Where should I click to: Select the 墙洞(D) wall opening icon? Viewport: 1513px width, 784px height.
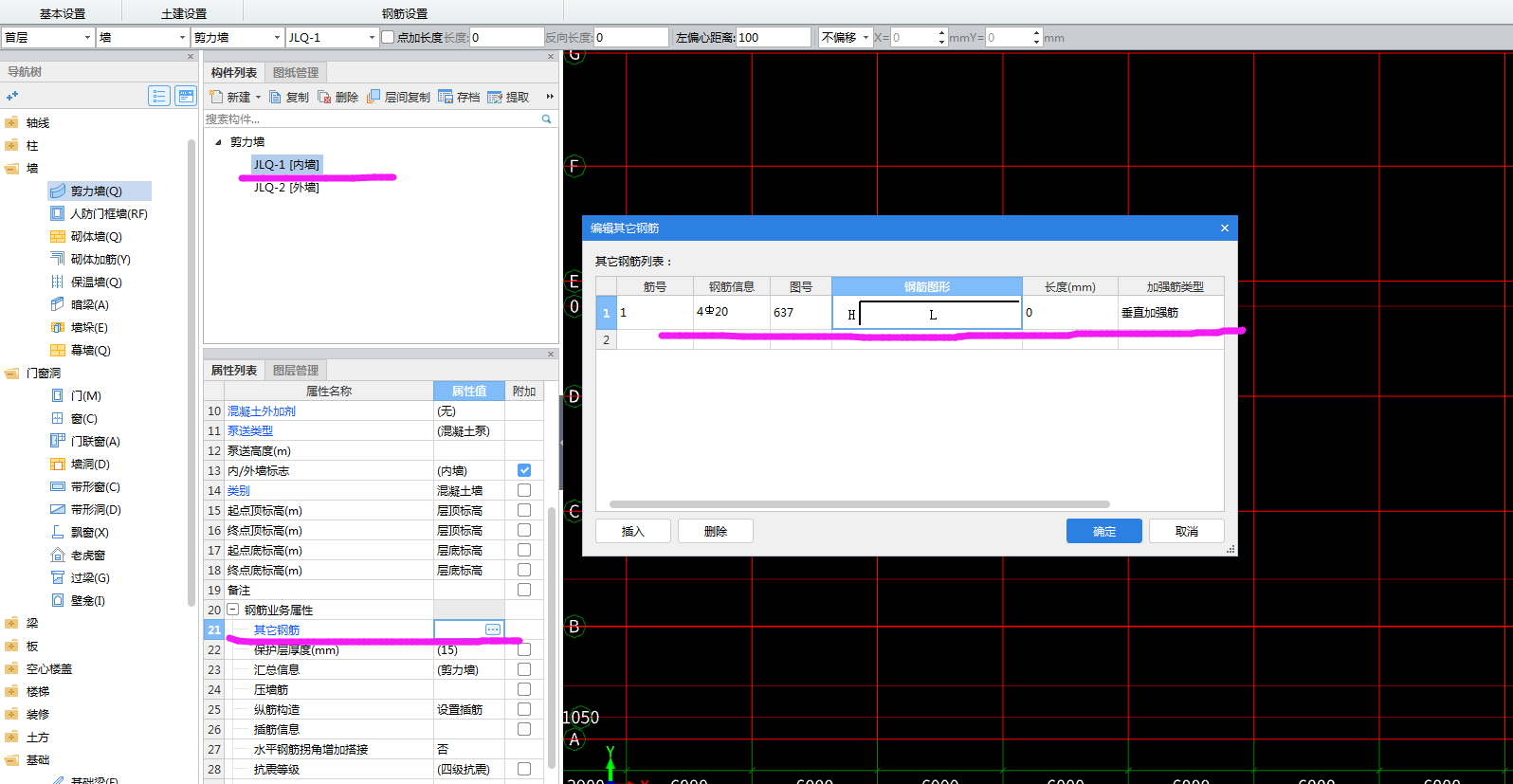[58, 464]
